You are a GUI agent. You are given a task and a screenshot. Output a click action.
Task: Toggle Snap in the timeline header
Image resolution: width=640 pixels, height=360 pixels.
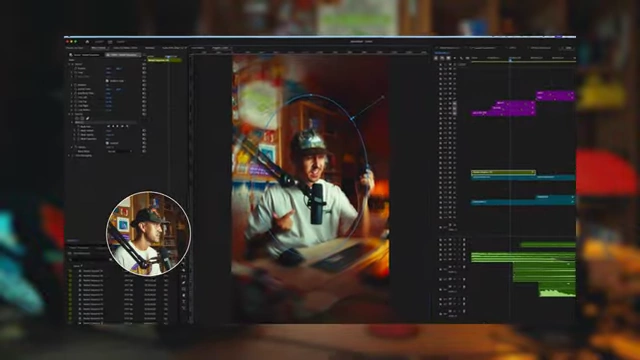pyautogui.click(x=442, y=58)
